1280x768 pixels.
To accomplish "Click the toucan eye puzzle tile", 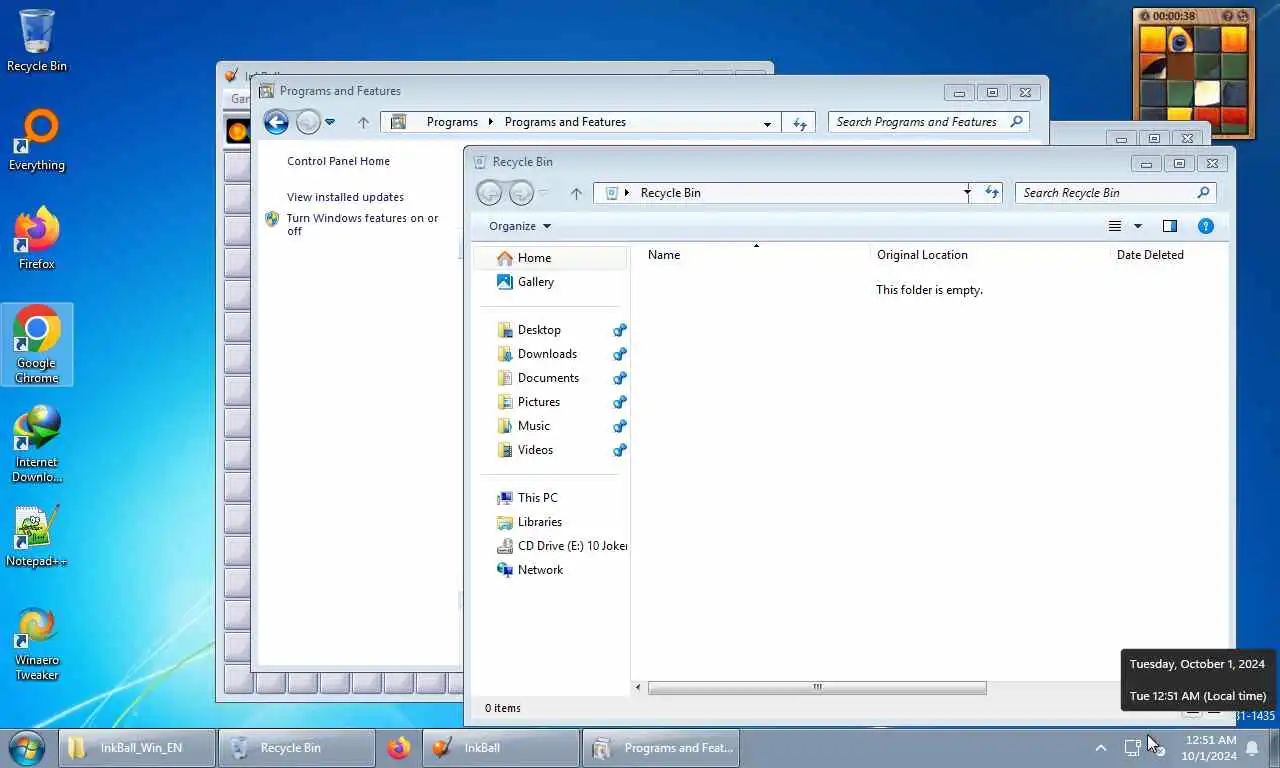I will click(x=1181, y=40).
